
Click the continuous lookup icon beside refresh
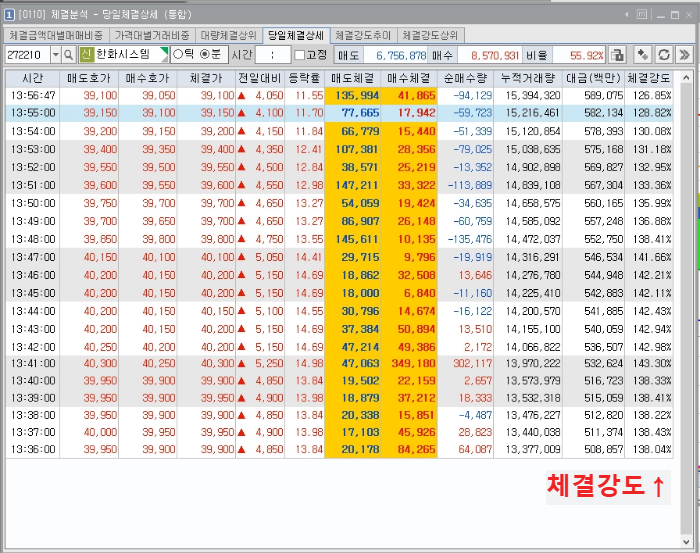pyautogui.click(x=643, y=55)
